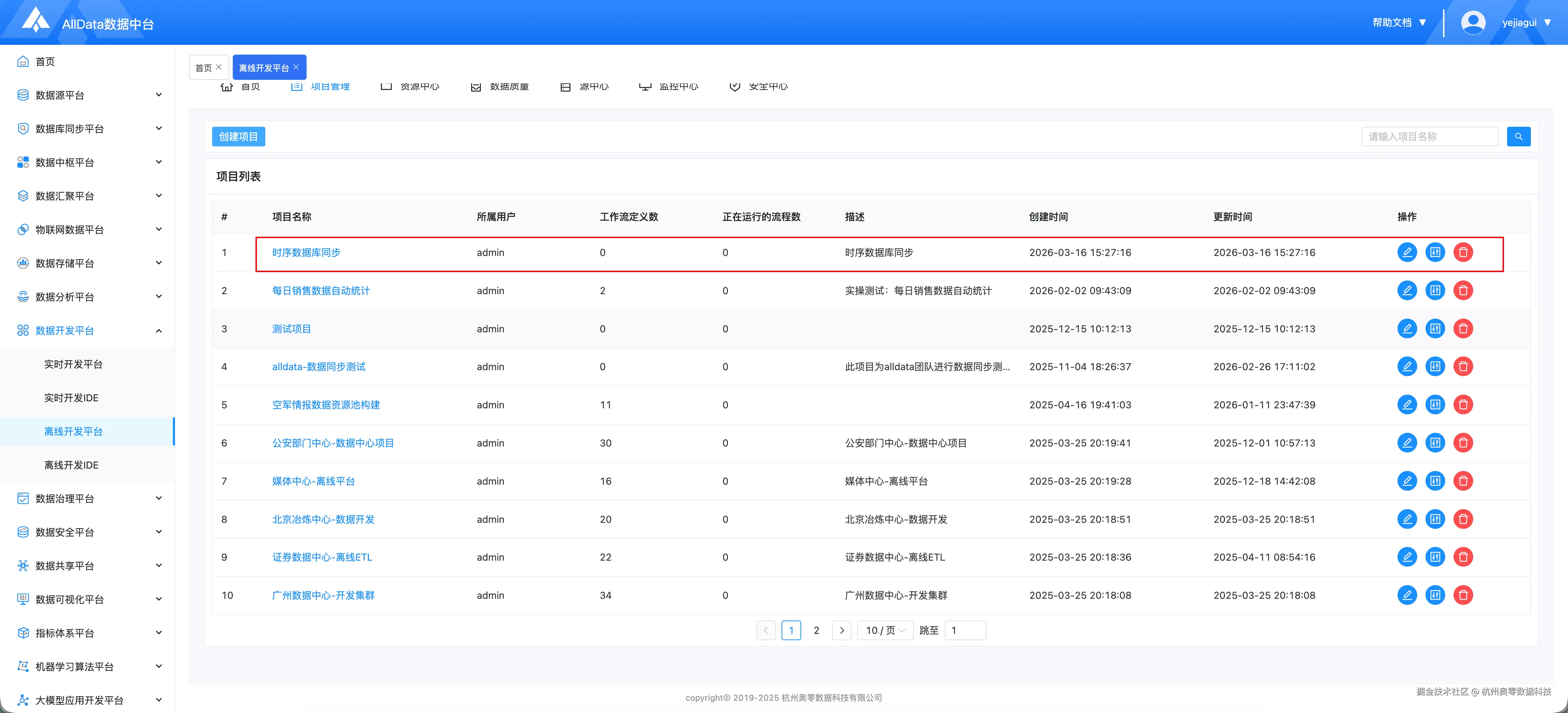This screenshot has height=713, width=1568.
Task: Go to page 2 of project list
Action: click(816, 630)
